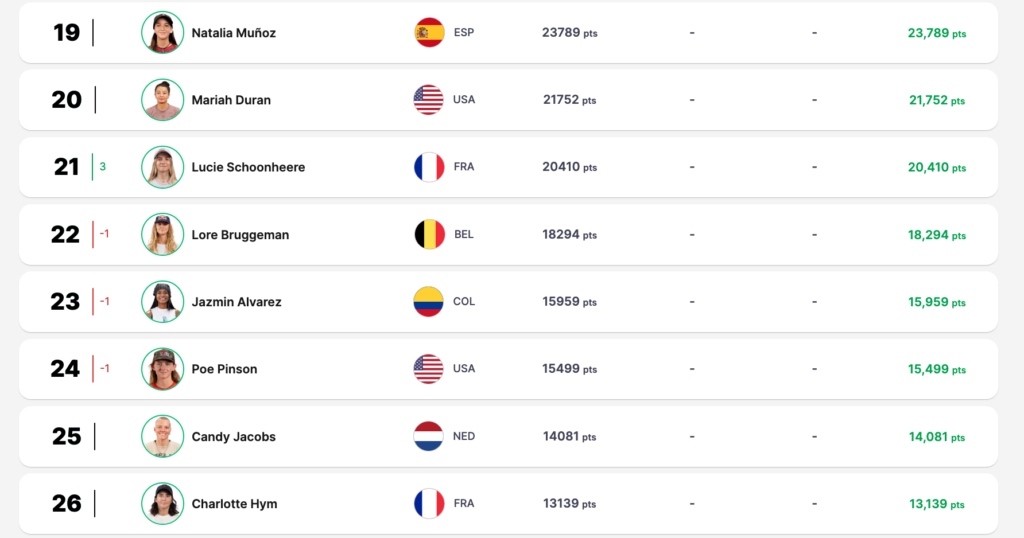The width and height of the screenshot is (1024, 538).
Task: Click the USA flag beside Mariah Duran
Action: pos(429,100)
